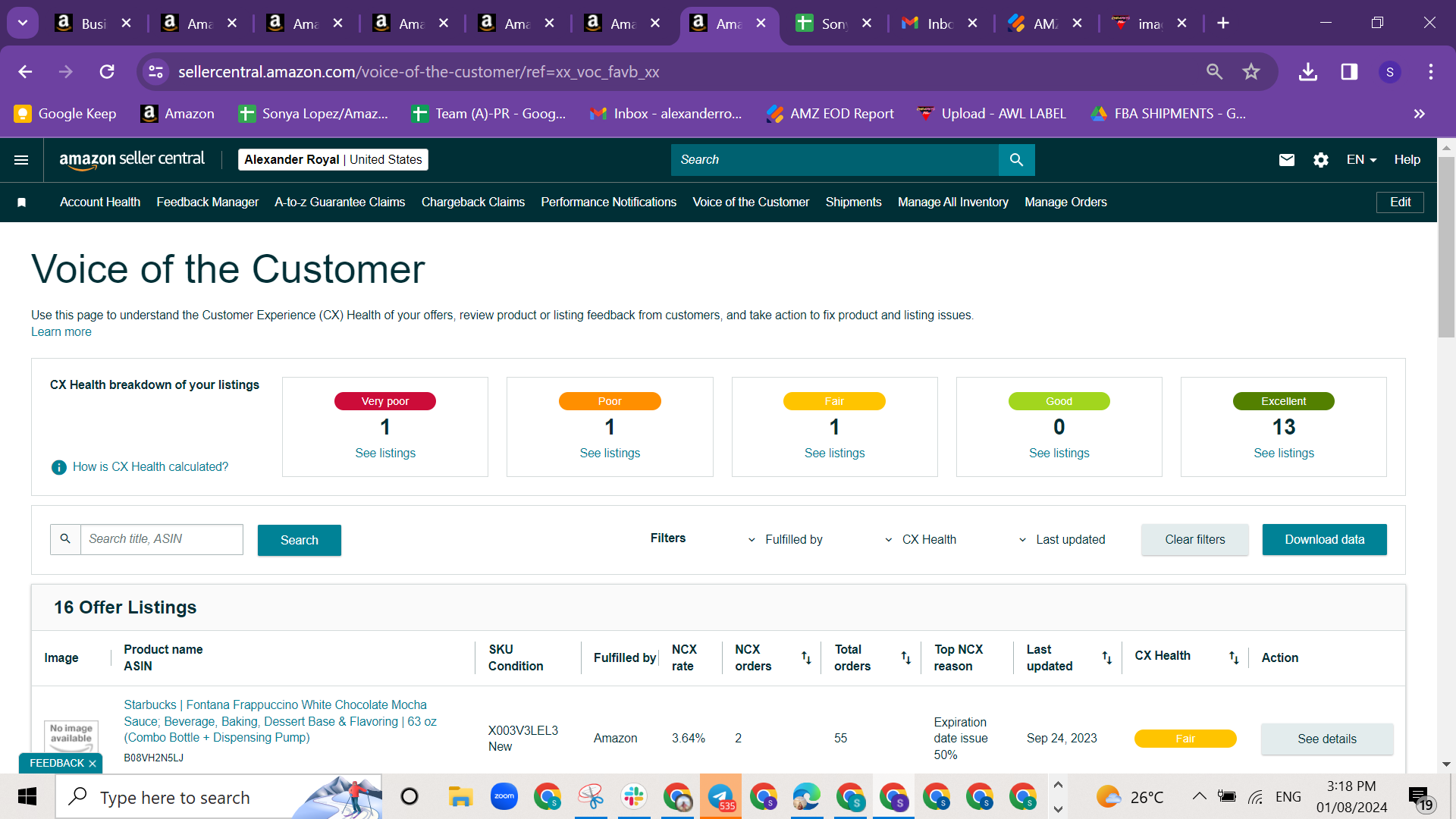Open the mail messages icon
This screenshot has height=819, width=1456.
point(1287,160)
